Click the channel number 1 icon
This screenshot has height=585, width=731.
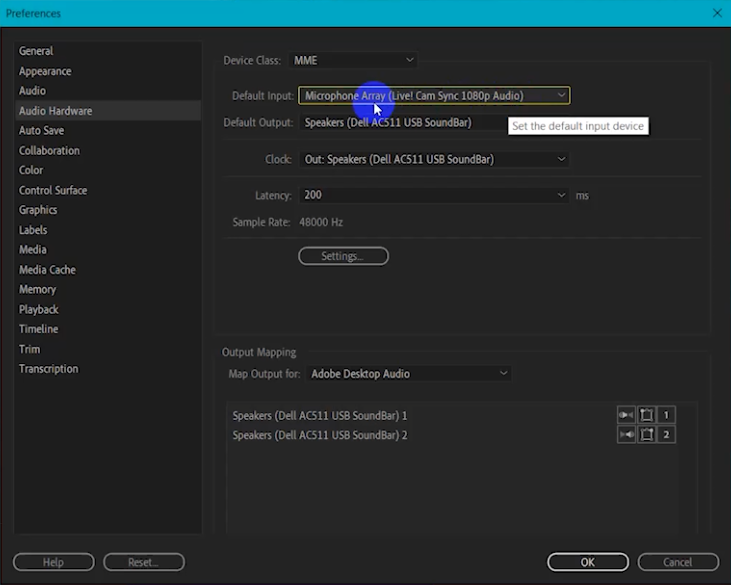(x=666, y=415)
